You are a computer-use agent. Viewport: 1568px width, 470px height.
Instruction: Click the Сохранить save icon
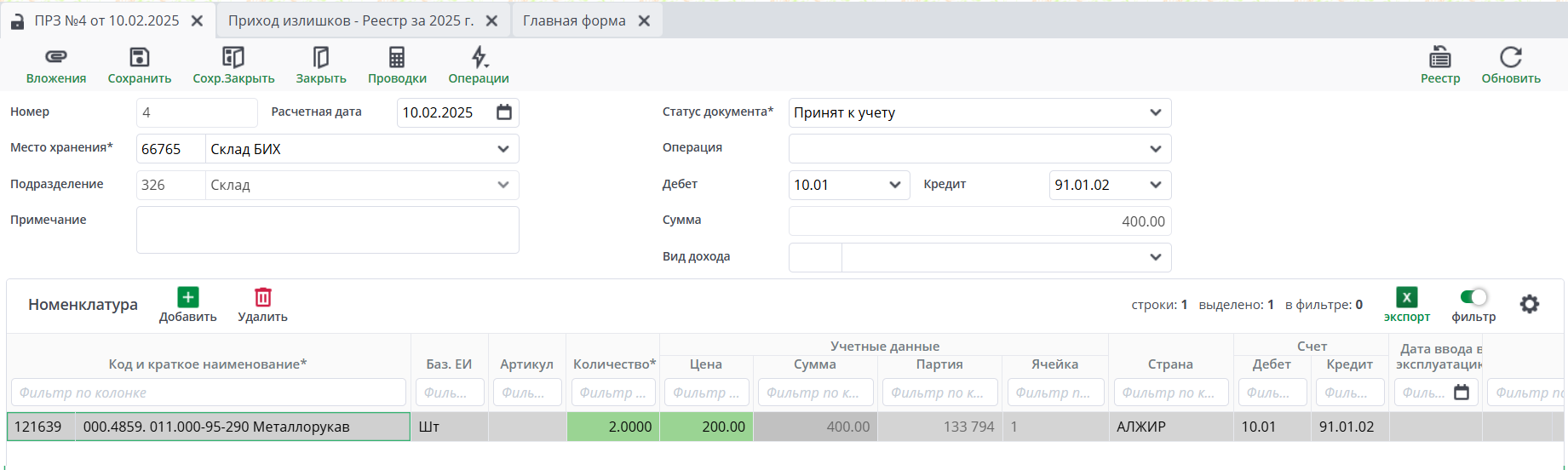tap(139, 58)
